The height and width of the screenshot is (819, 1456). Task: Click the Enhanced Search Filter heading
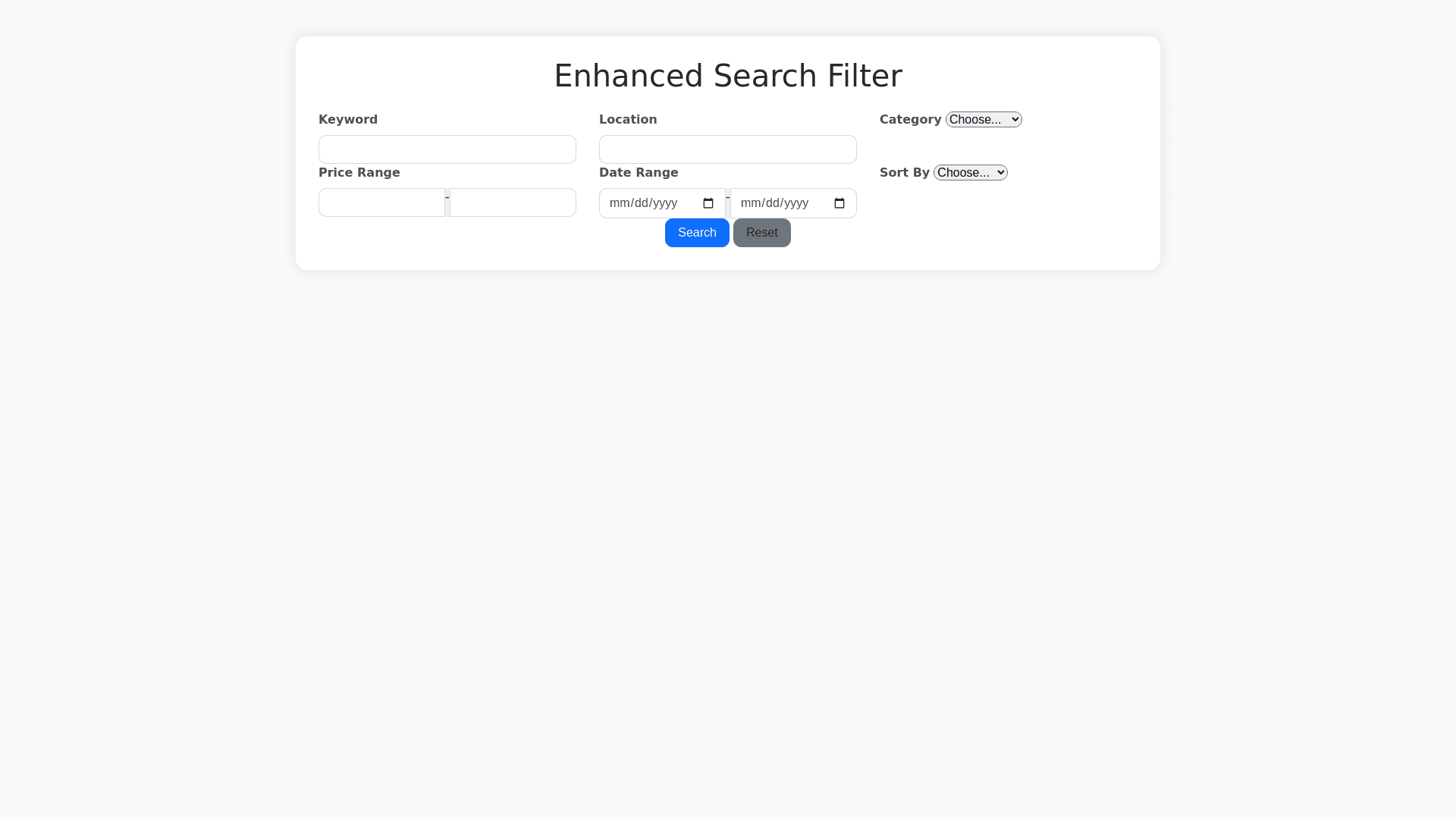click(727, 75)
